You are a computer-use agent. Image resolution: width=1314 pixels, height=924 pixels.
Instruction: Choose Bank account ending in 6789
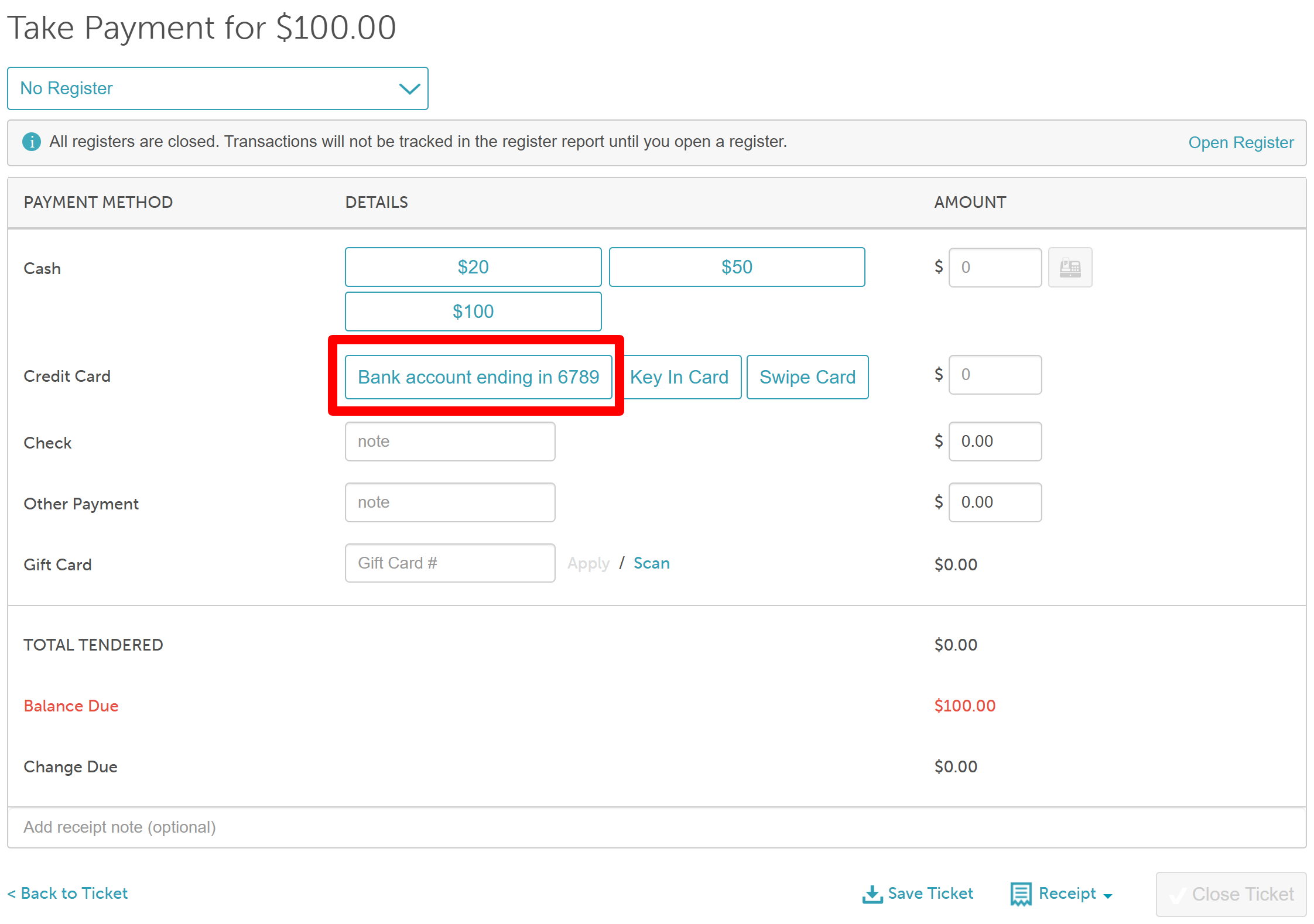(x=478, y=377)
